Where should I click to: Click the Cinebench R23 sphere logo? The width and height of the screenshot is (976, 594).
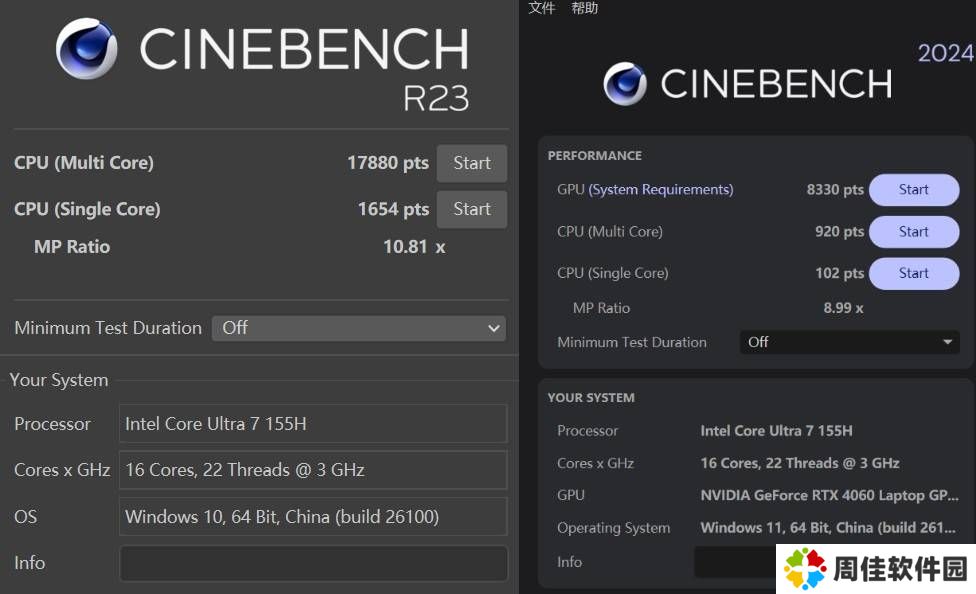(86, 49)
